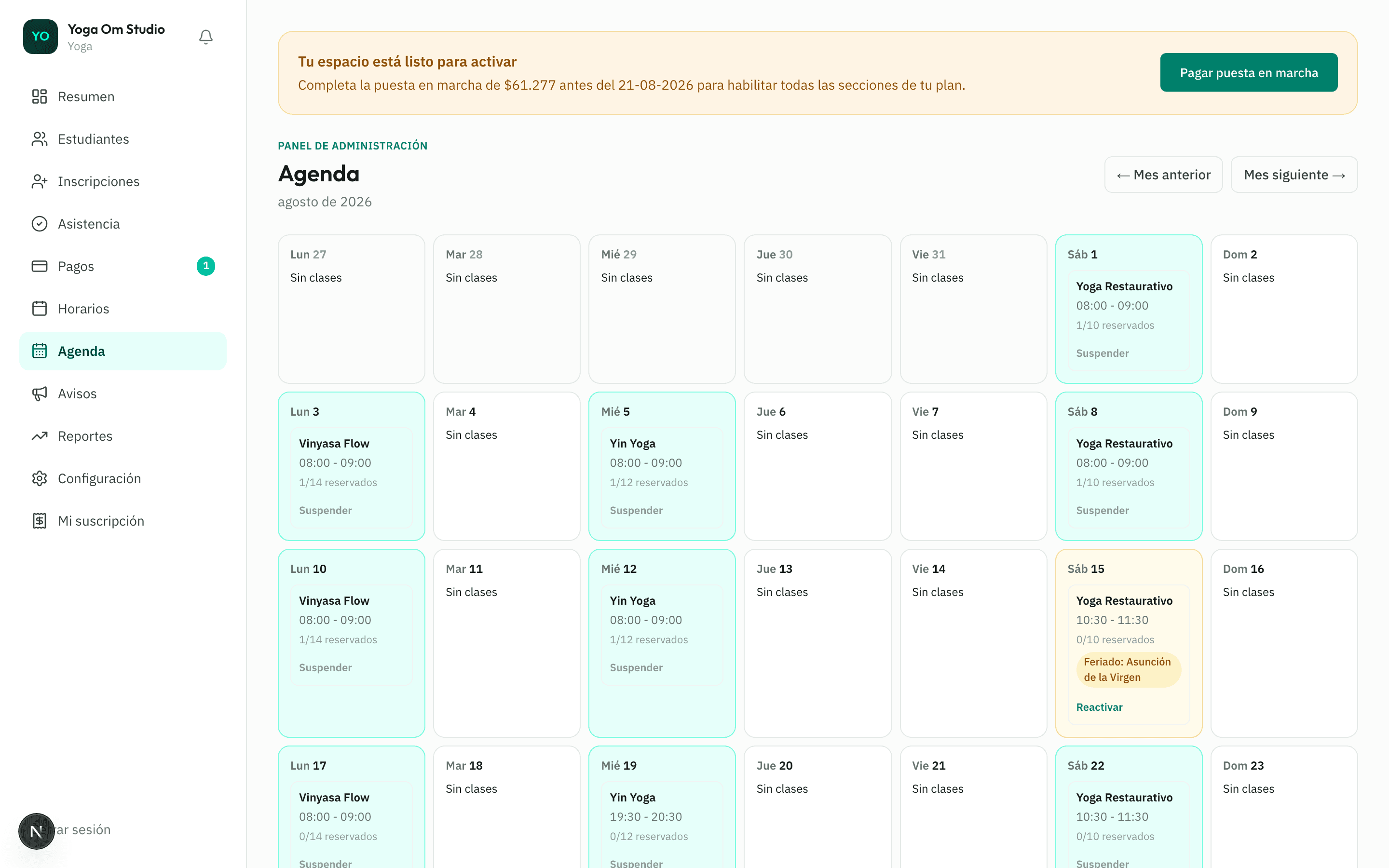Viewport: 1389px width, 868px height.
Task: Click the Configuración gear icon
Action: pyautogui.click(x=39, y=479)
